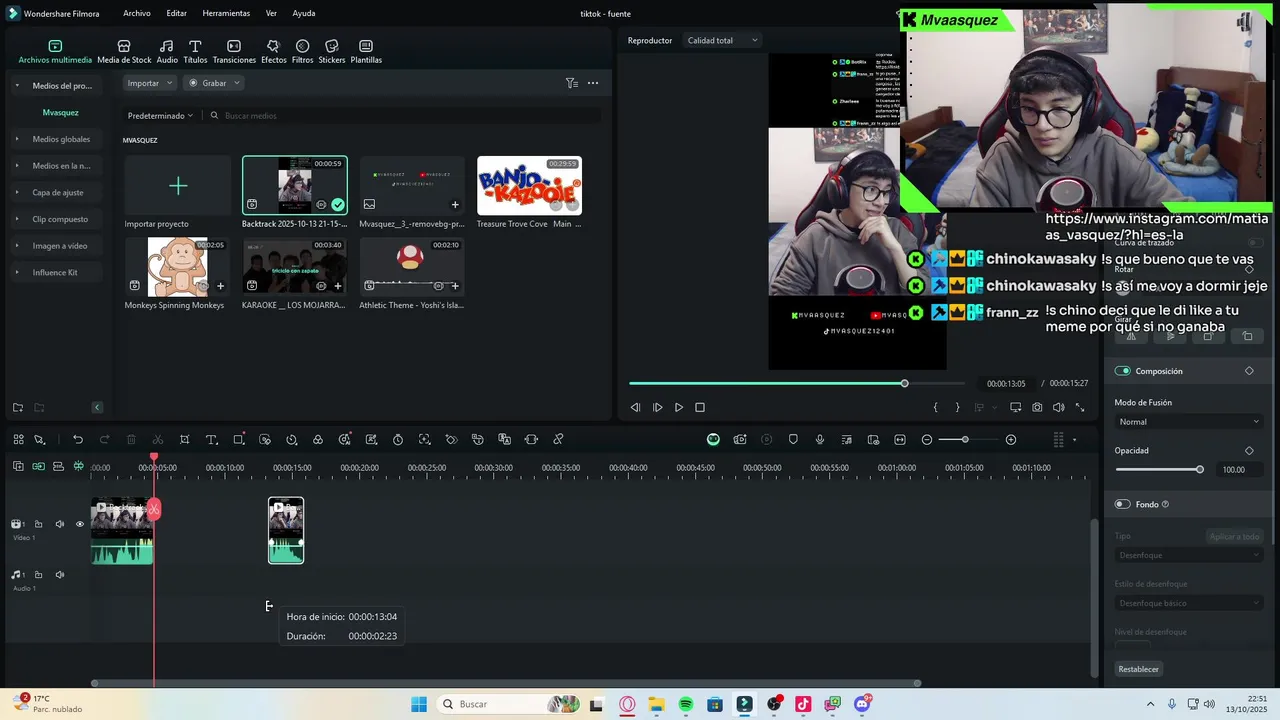The image size is (1280, 720).
Task: Zoom in timeline with plus icon
Action: pyautogui.click(x=1011, y=439)
